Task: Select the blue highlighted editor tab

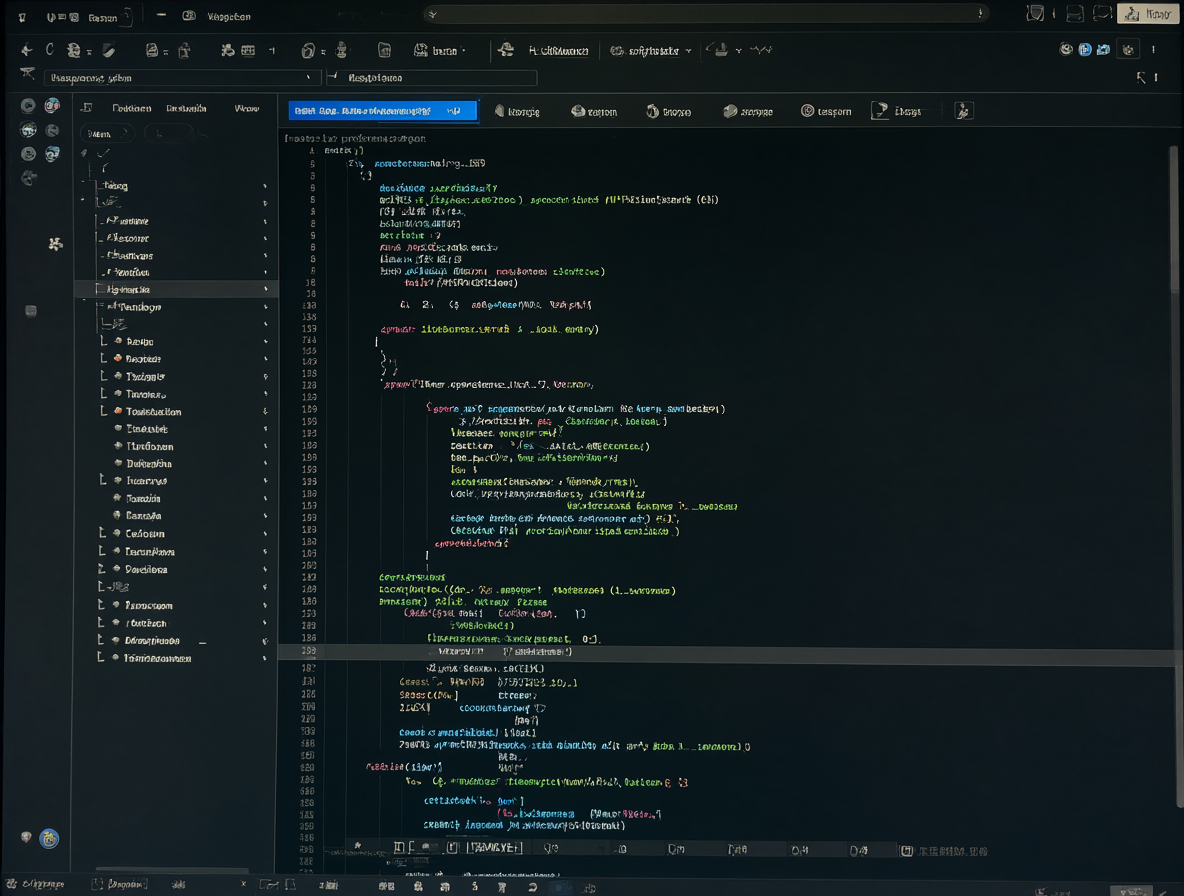Action: (382, 111)
